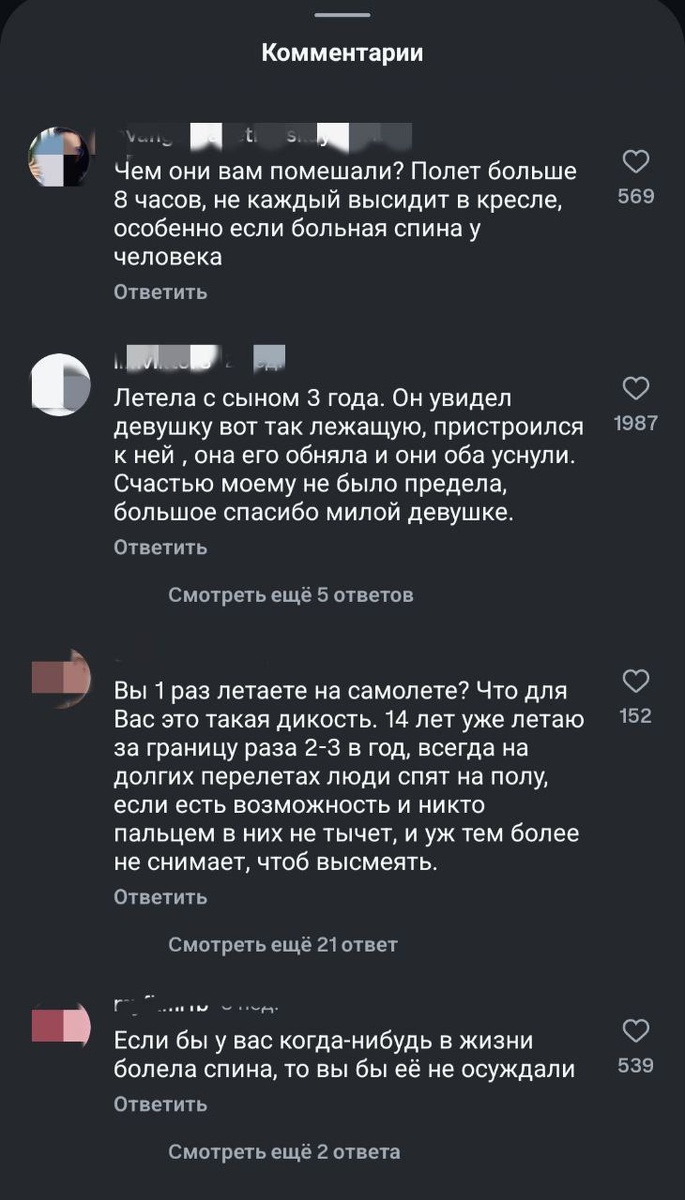The height and width of the screenshot is (1200, 685).
Task: Tap the heart under the 152-likes comment
Action: click(636, 683)
